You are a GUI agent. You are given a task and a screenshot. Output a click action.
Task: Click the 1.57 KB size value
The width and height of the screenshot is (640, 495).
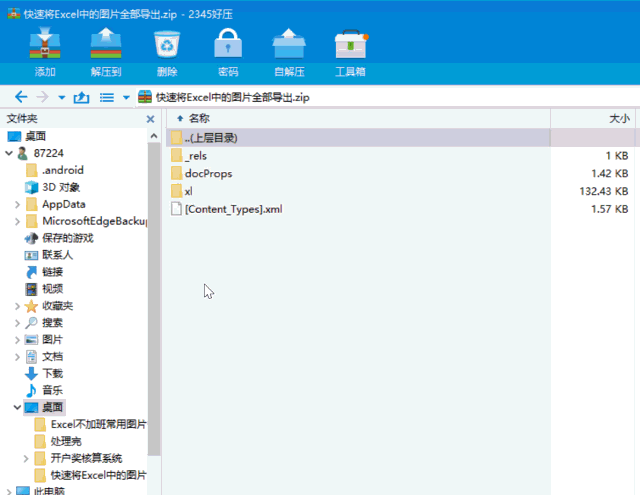609,209
